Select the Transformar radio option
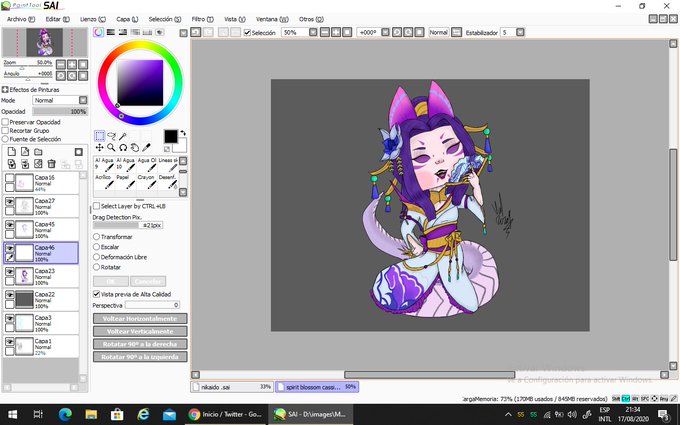Image resolution: width=680 pixels, height=425 pixels. pyautogui.click(x=97, y=237)
